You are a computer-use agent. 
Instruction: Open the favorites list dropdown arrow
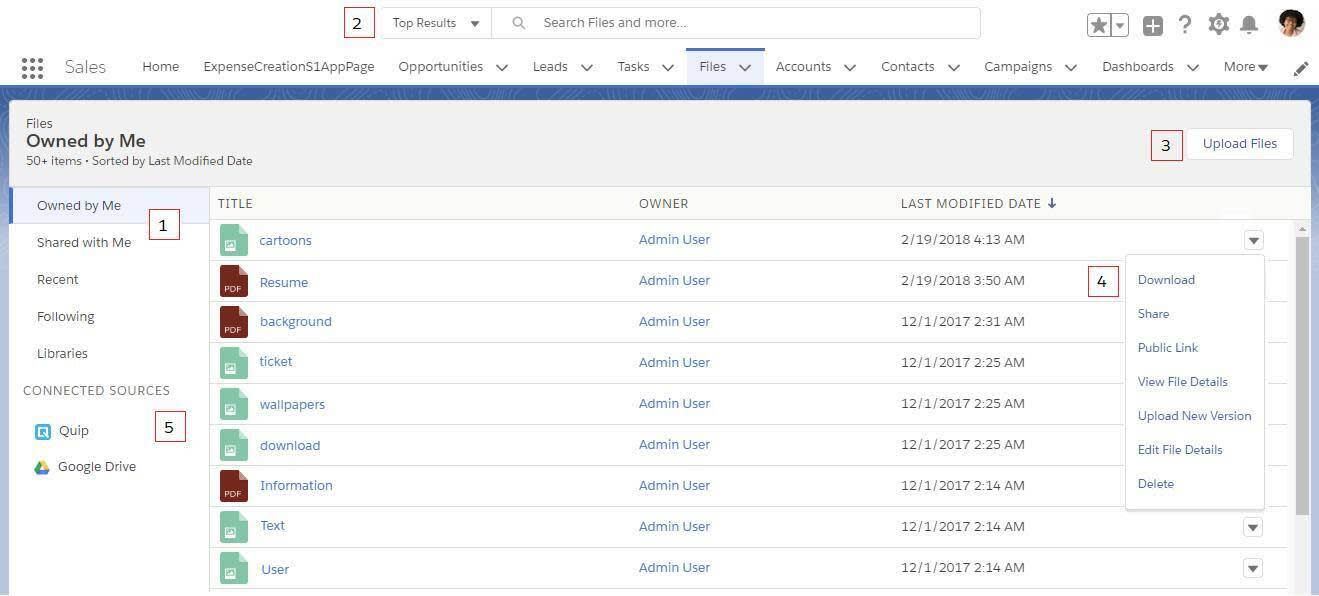click(1120, 25)
